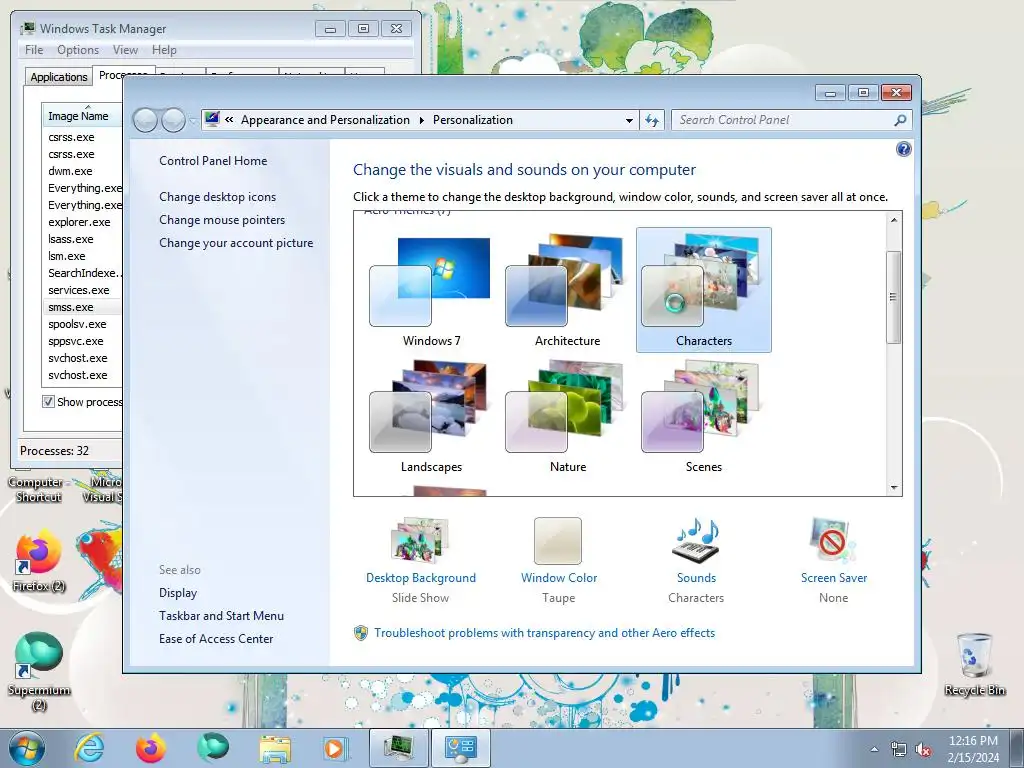The image size is (1024, 768).
Task: Click the themes list scroll down arrow
Action: [x=894, y=488]
